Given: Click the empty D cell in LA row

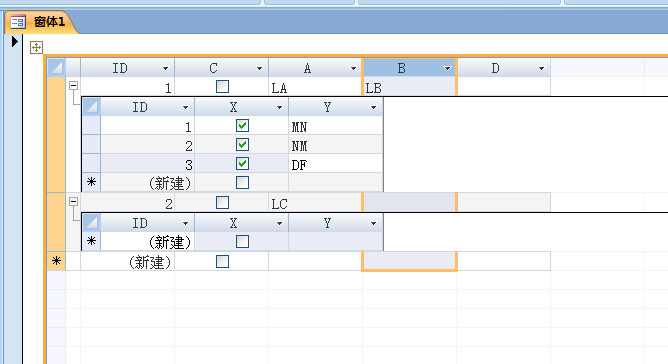Looking at the screenshot, I should click(504, 87).
